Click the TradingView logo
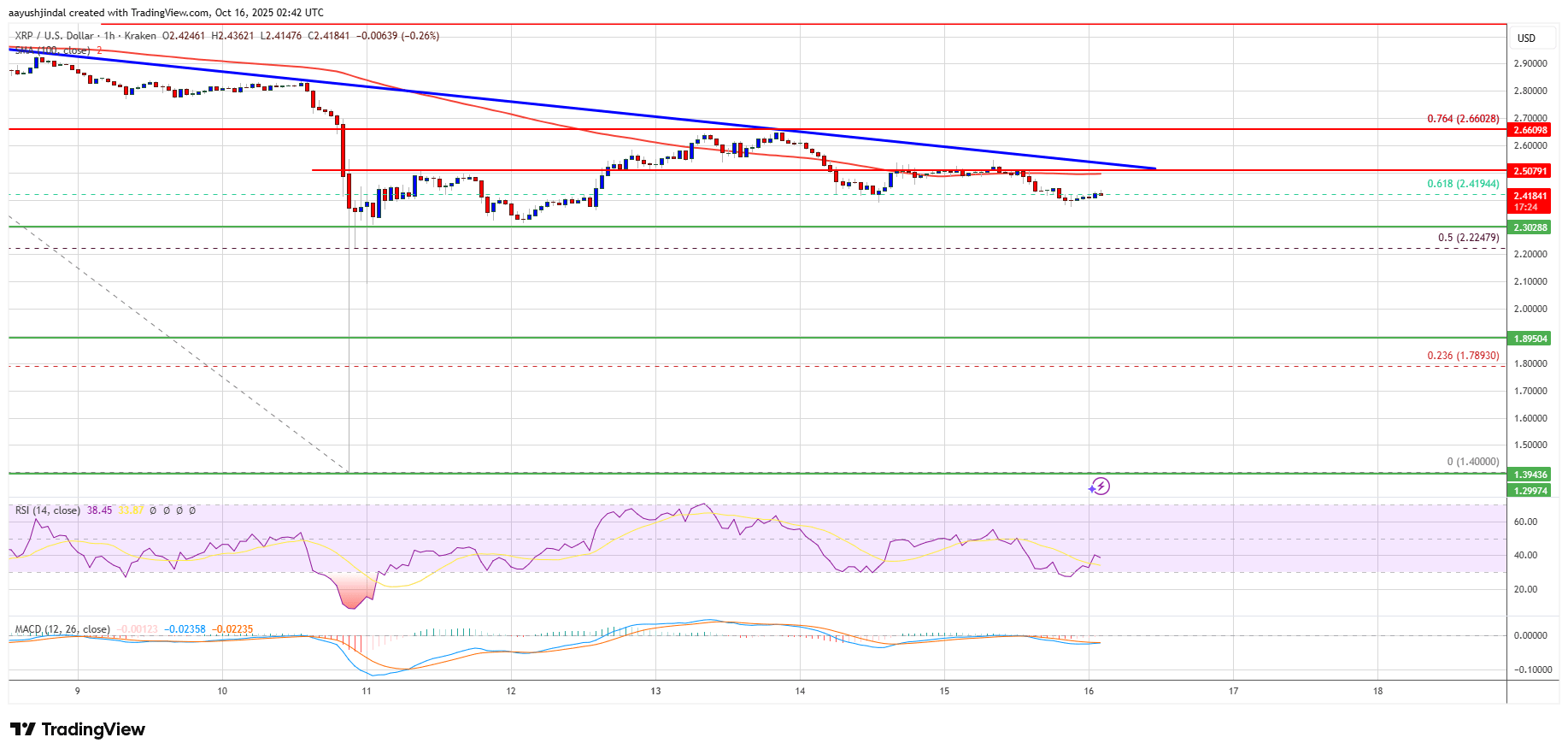Screen dimensions: 1568x755 pyautogui.click(x=78, y=729)
